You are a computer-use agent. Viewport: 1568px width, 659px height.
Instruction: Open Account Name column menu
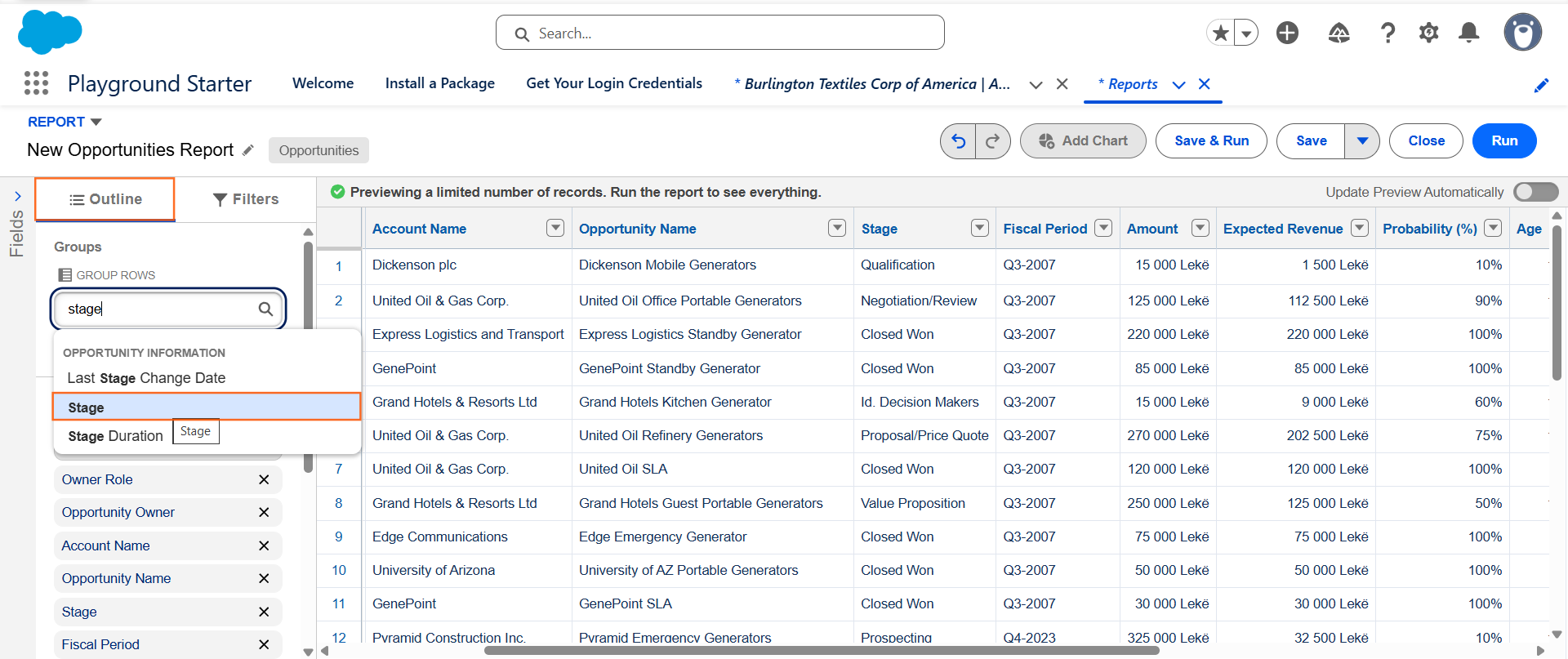tap(555, 228)
